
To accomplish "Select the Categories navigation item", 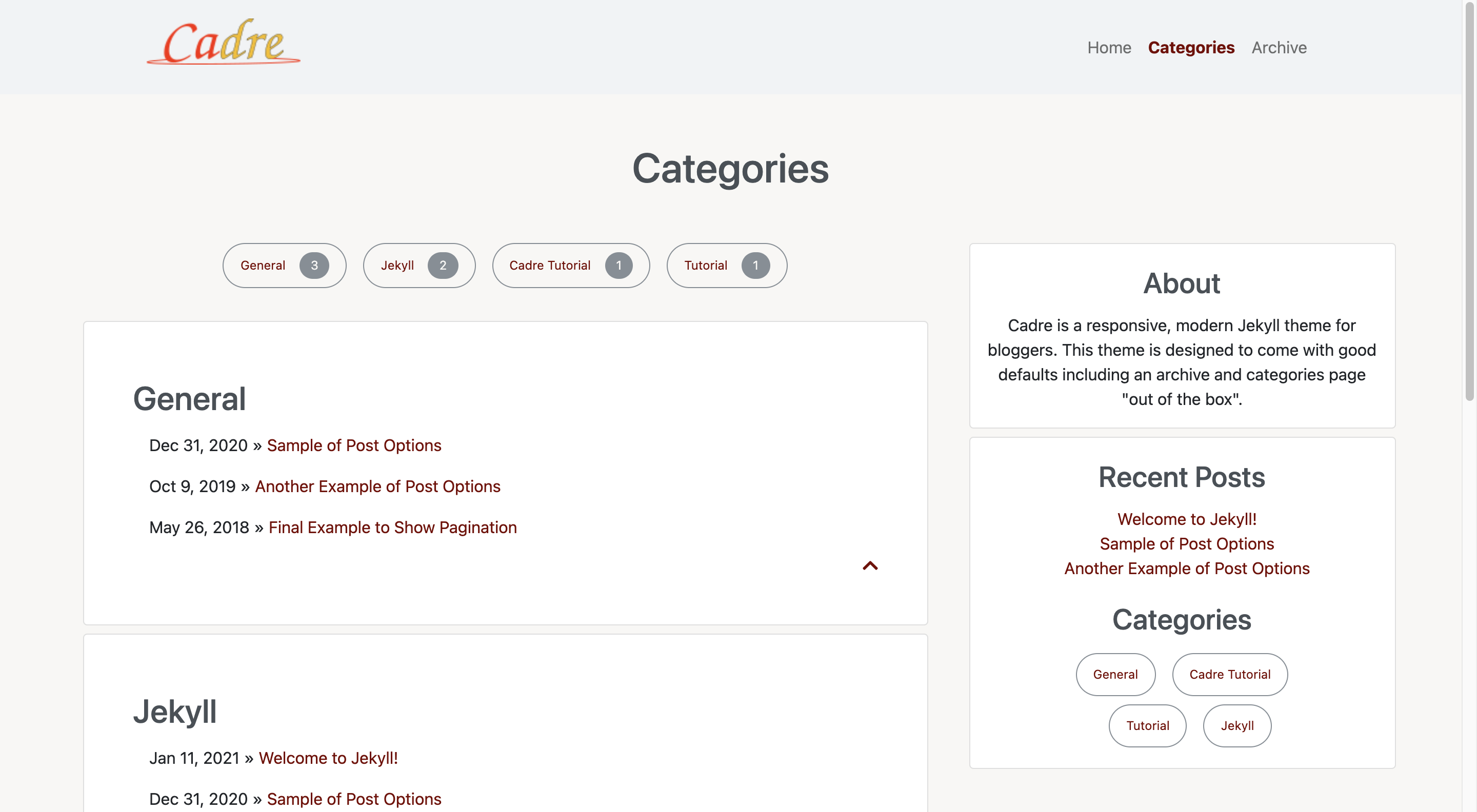I will 1191,48.
